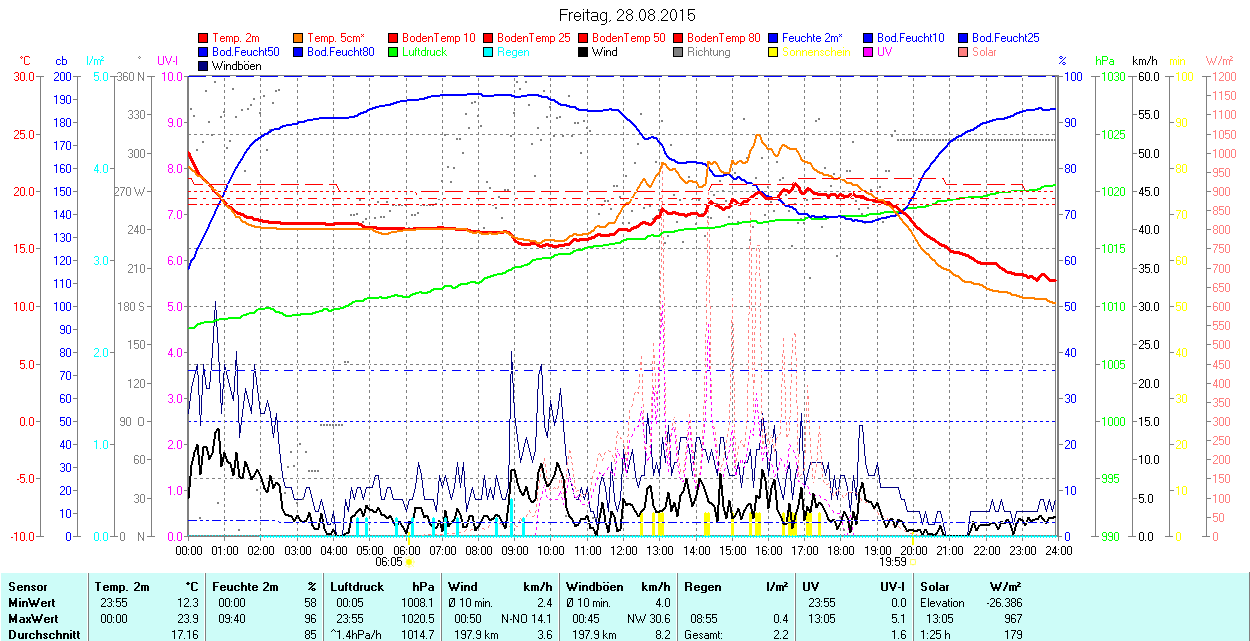Click the maximum UV index value 5.1
Viewport: 1250px width, 641px height.
pos(898,619)
